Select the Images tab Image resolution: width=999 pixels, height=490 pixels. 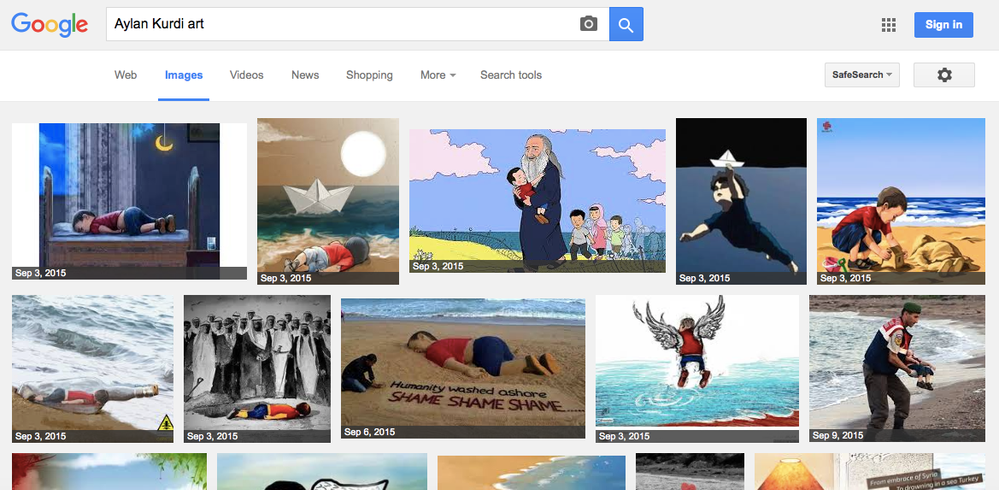[x=183, y=75]
